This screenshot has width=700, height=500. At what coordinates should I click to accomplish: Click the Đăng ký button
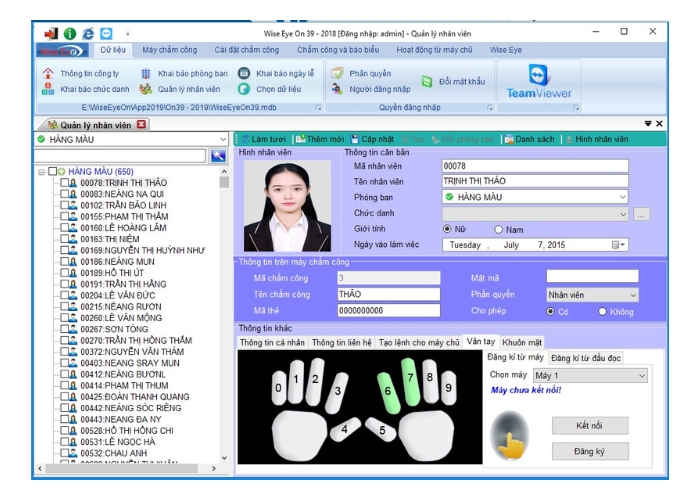point(590,451)
